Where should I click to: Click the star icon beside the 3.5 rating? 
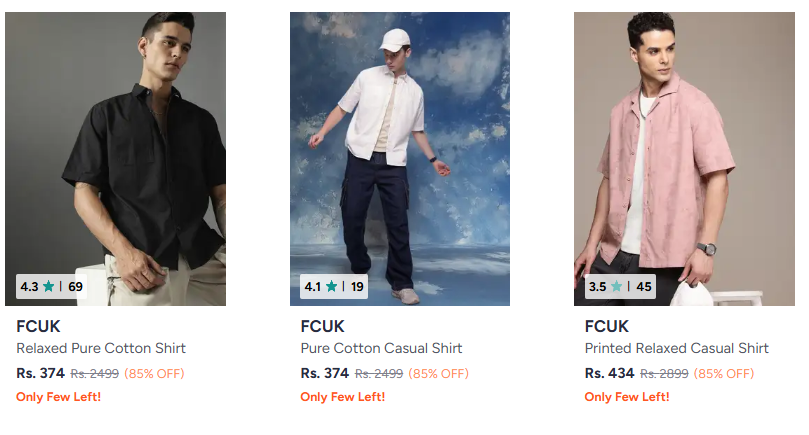click(x=617, y=286)
